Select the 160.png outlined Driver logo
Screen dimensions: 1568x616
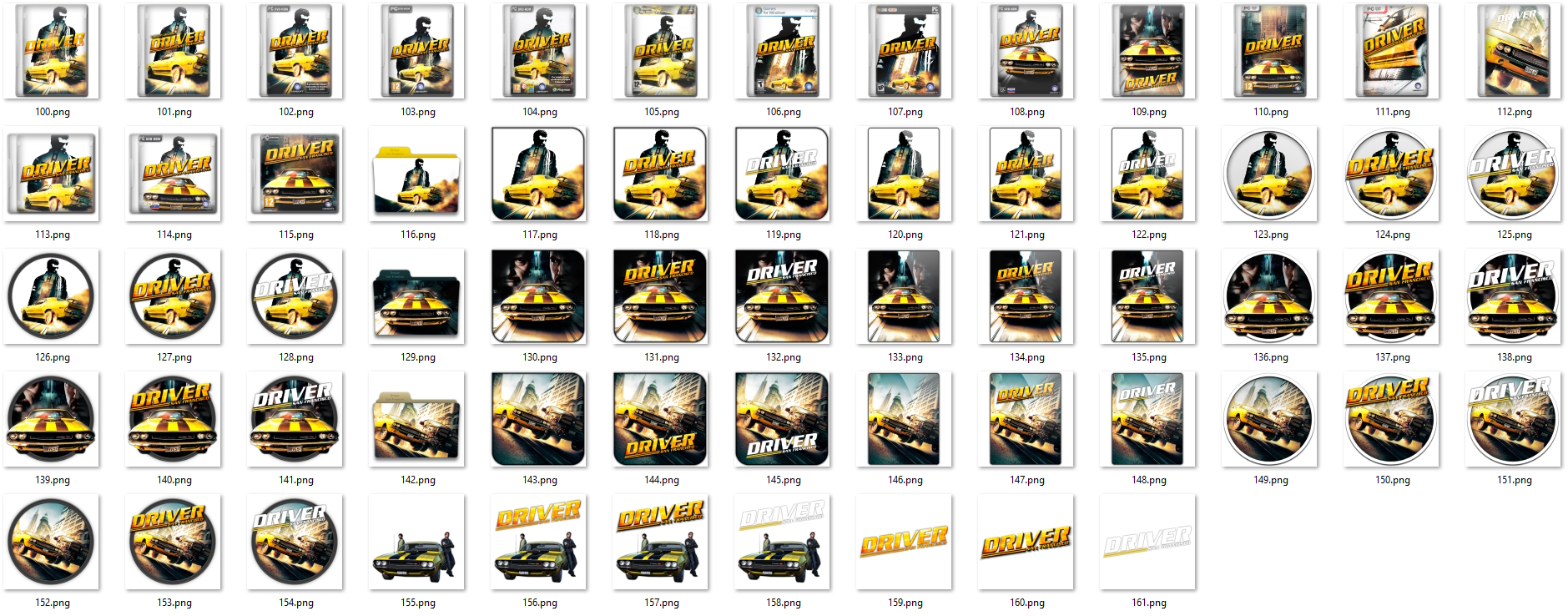pos(1026,542)
